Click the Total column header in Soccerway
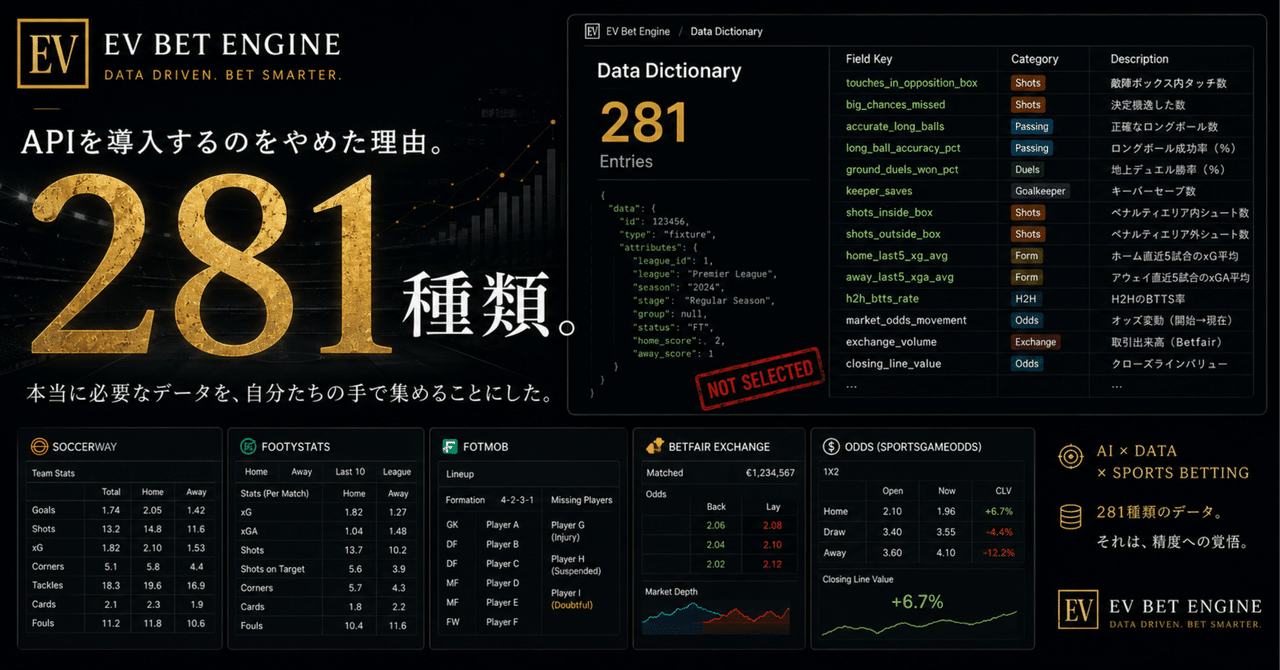Screen dimensions: 1280x670 point(111,492)
